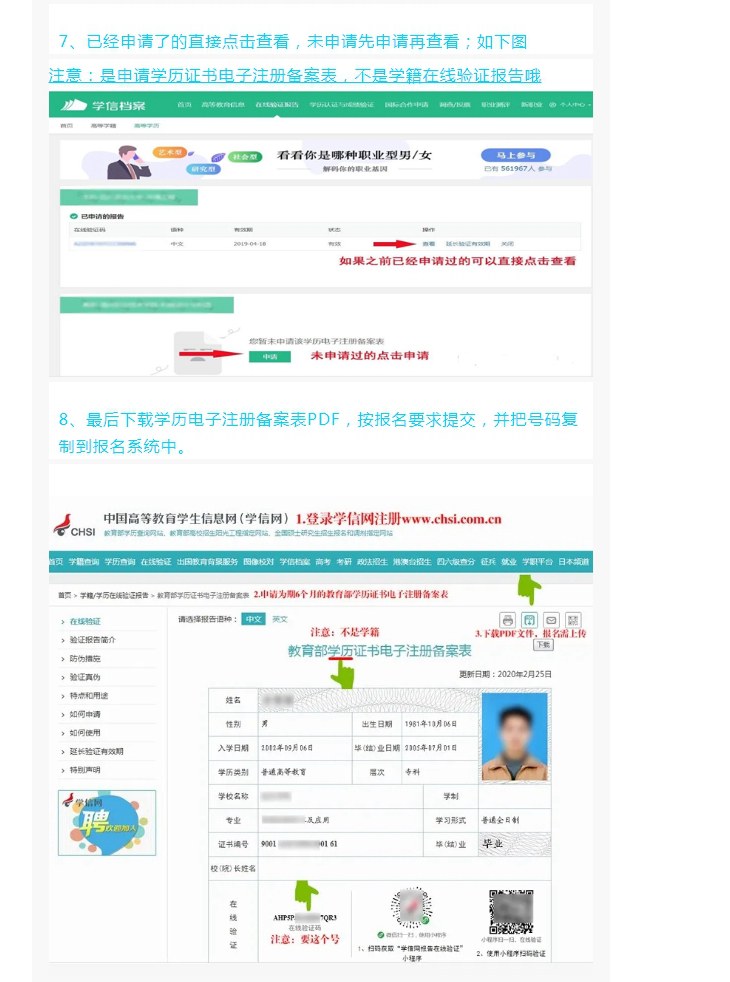The image size is (730, 982).
Task: Click underlined 注意：是申请学历证书电子注册备案表 link
Action: pos(295,76)
